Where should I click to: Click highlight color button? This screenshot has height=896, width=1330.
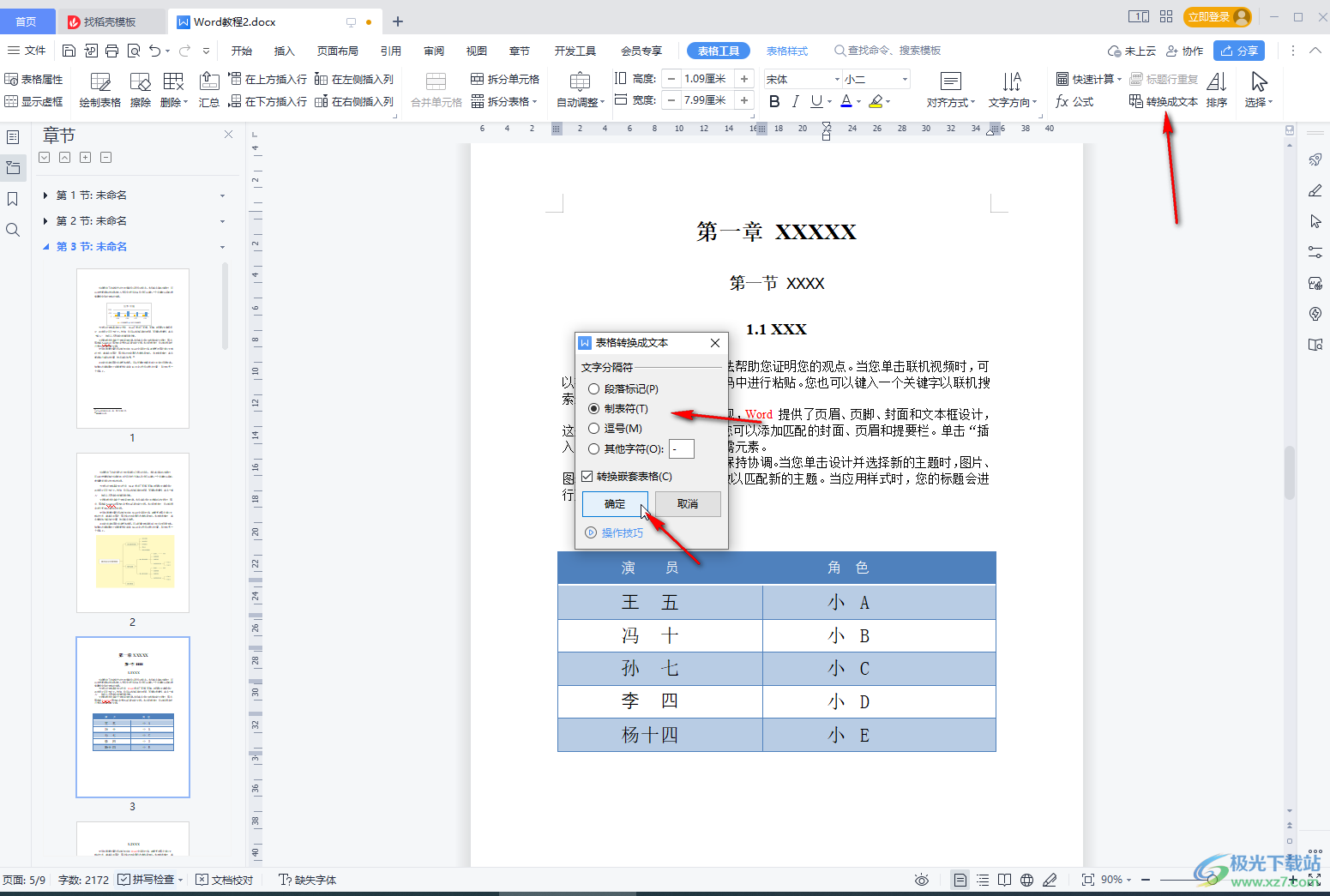(876, 101)
